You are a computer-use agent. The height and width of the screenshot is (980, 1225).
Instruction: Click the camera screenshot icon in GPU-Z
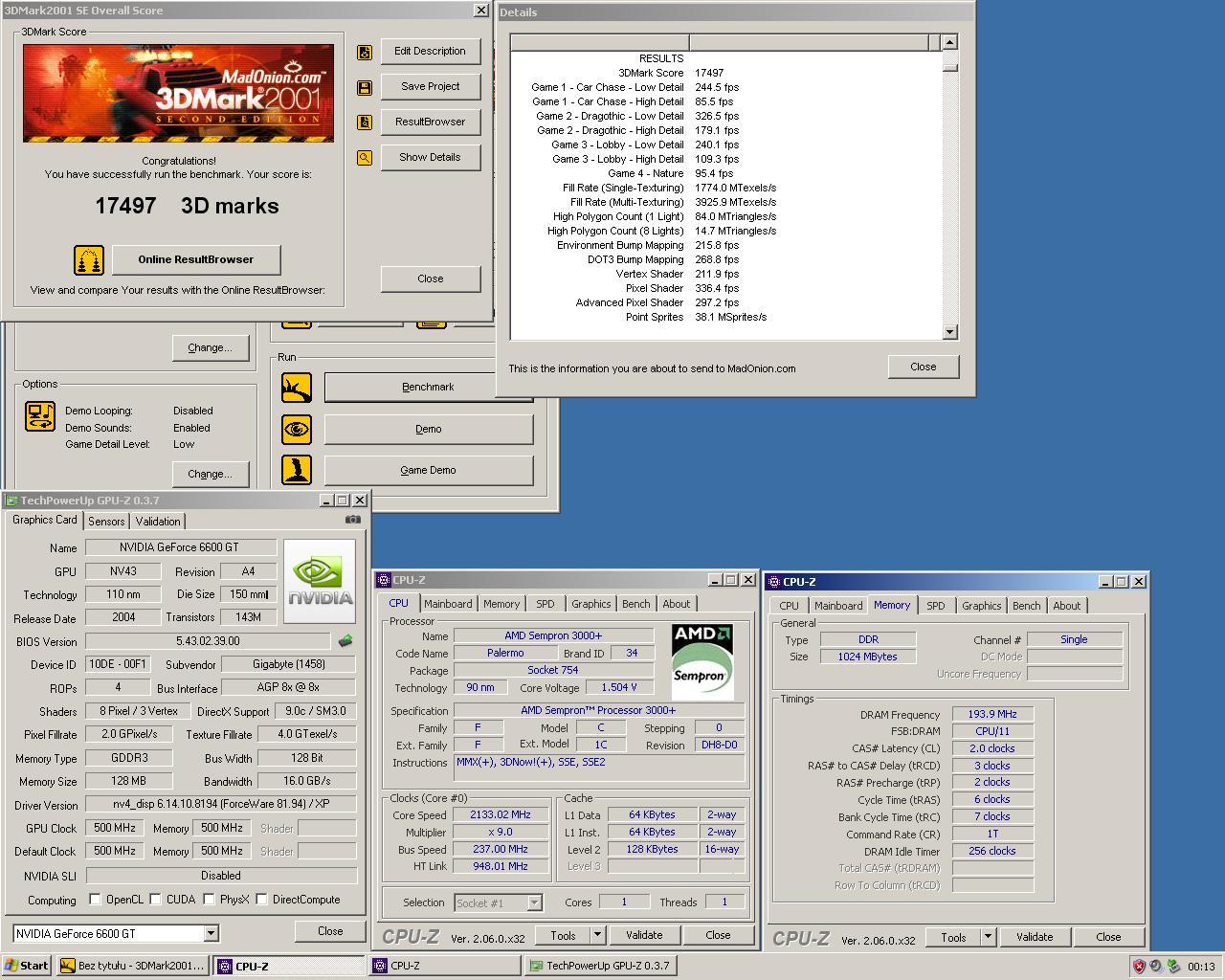click(351, 520)
